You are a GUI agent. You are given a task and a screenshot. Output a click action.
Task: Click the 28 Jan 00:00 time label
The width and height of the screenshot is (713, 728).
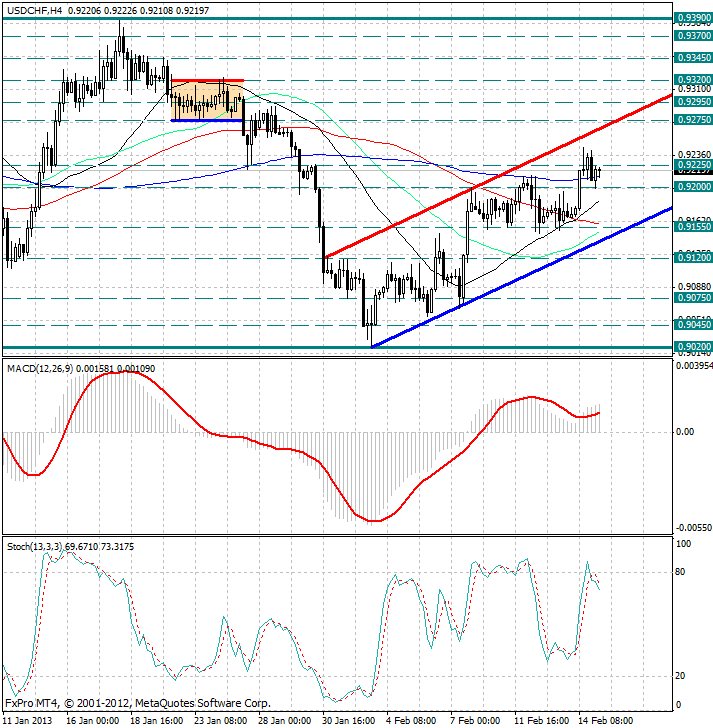(x=285, y=721)
